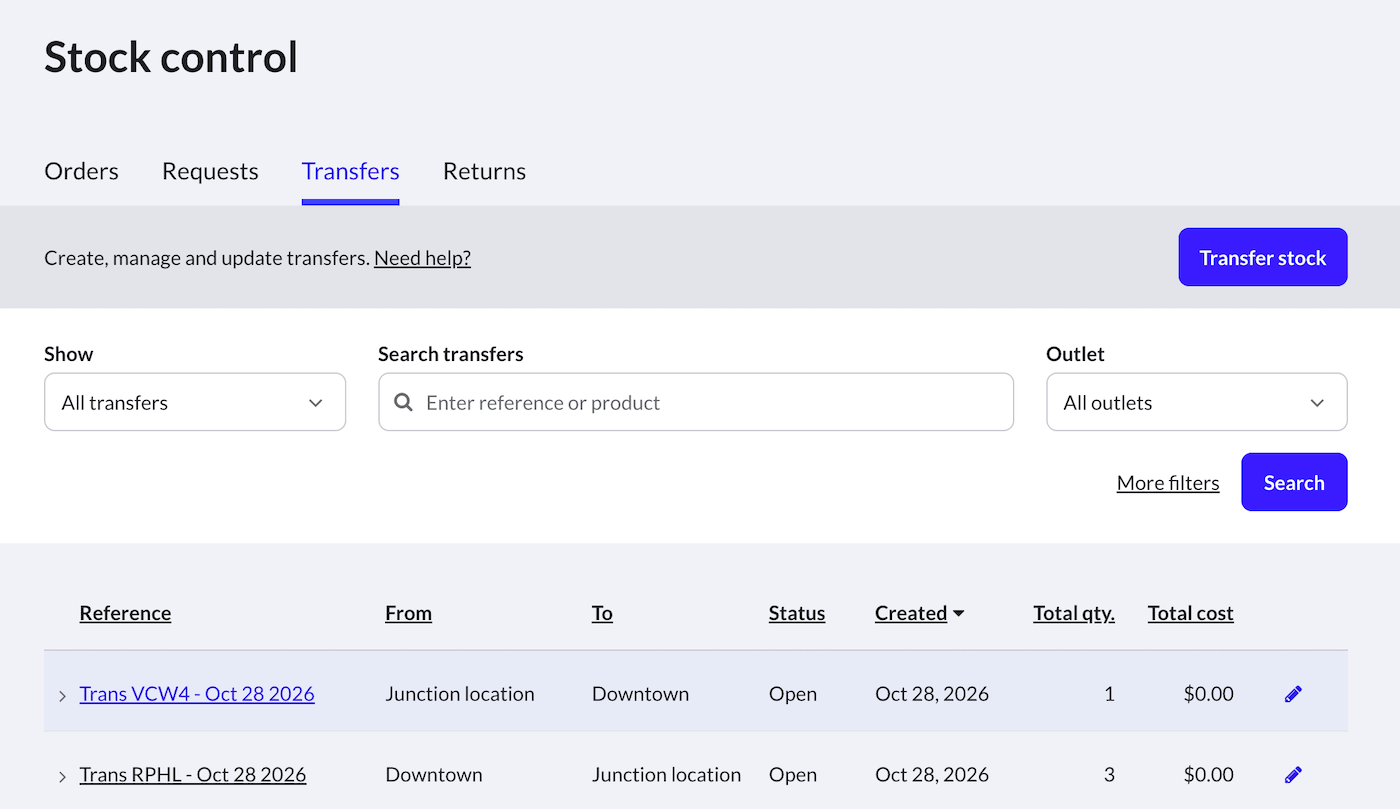The height and width of the screenshot is (809, 1400).
Task: Expand the Trans VCW4 transfer row
Action: 62,695
